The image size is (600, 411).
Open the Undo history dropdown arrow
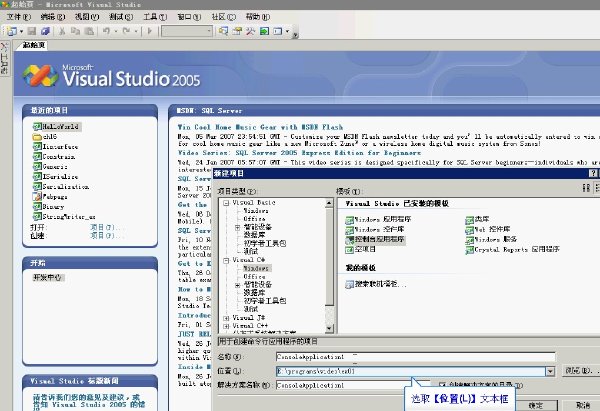coord(115,31)
